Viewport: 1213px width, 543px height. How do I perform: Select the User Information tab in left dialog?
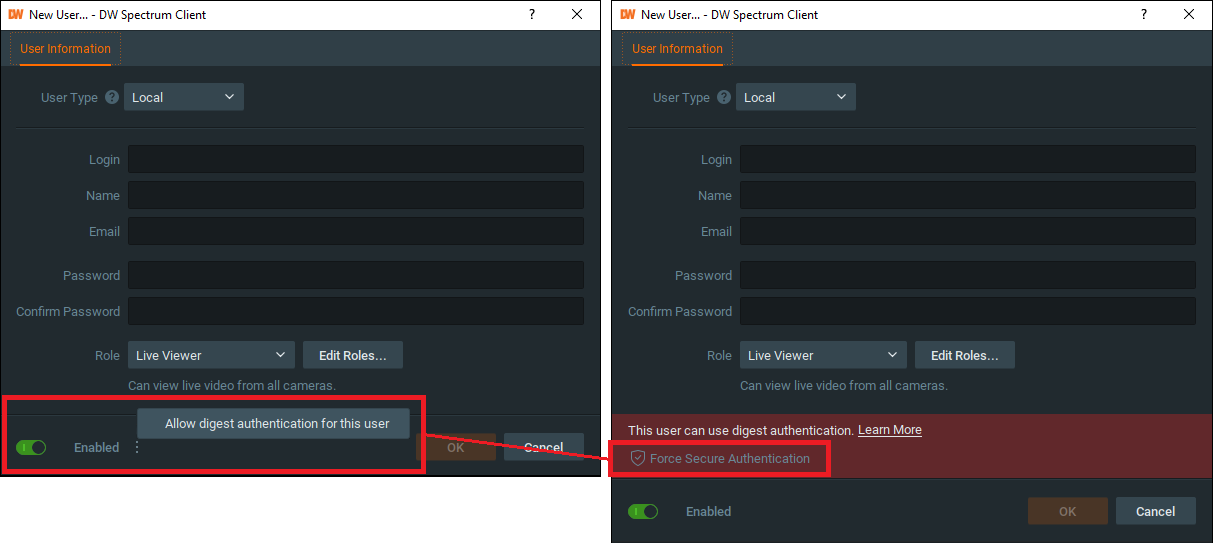pos(65,48)
